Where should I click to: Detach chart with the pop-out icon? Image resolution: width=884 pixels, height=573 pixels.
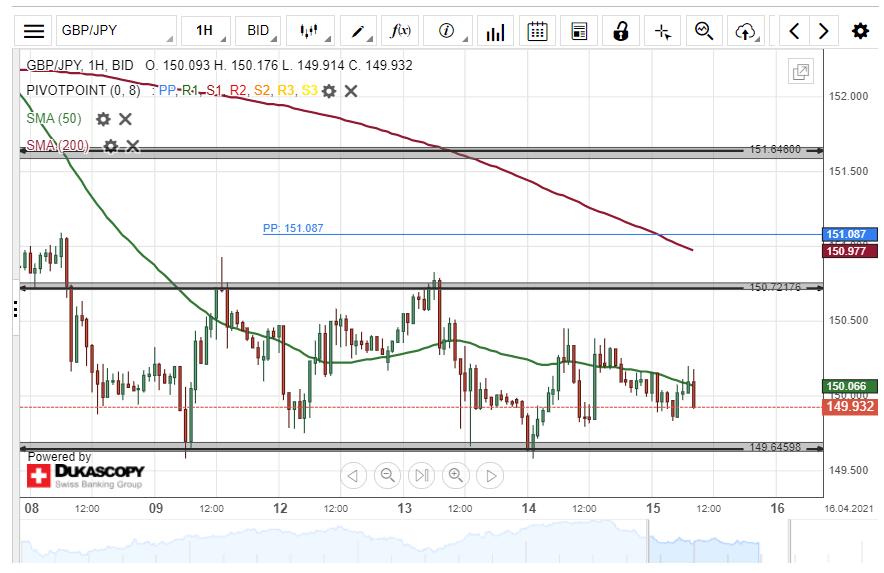(x=801, y=71)
